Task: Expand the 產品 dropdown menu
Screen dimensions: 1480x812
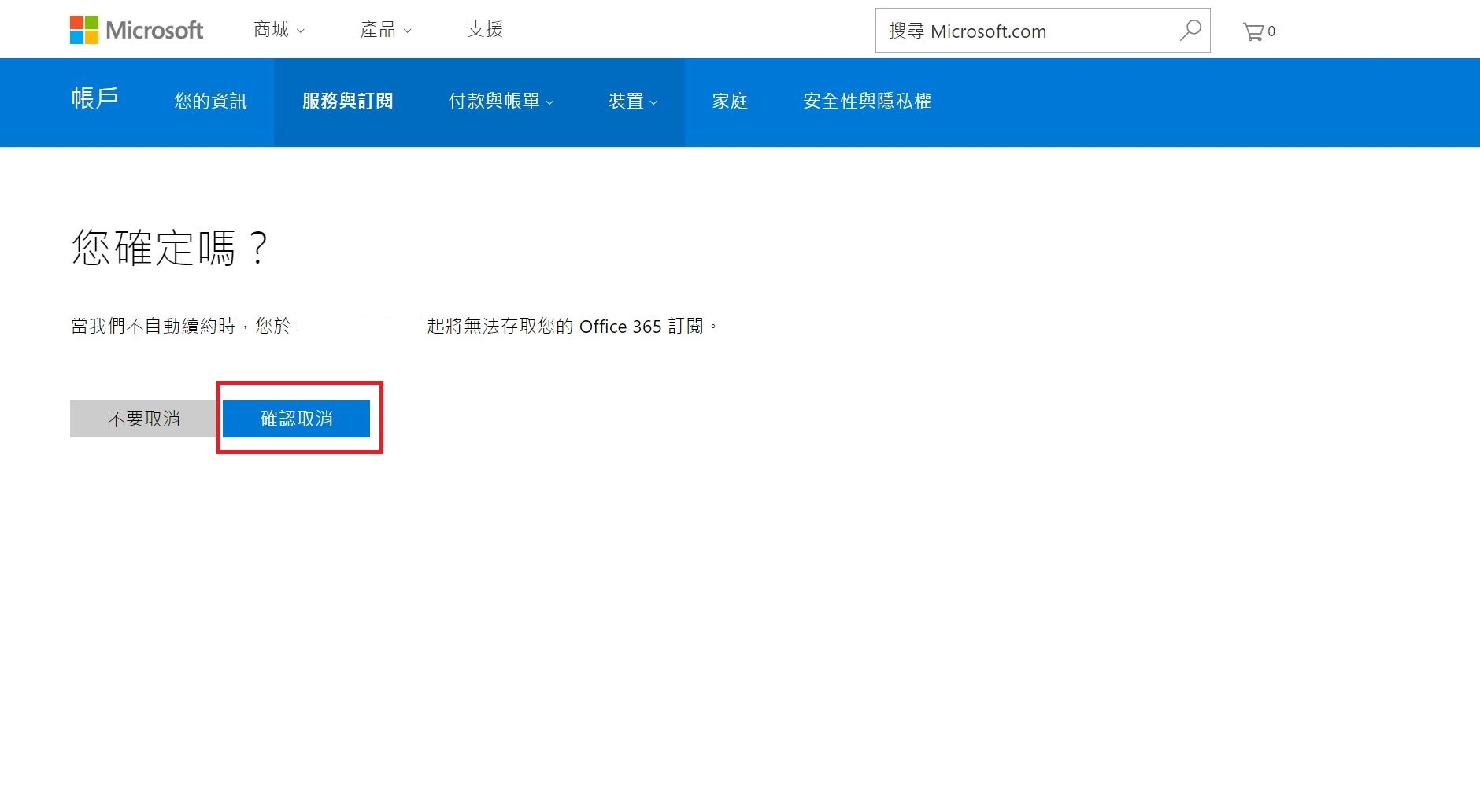Action: [x=386, y=30]
